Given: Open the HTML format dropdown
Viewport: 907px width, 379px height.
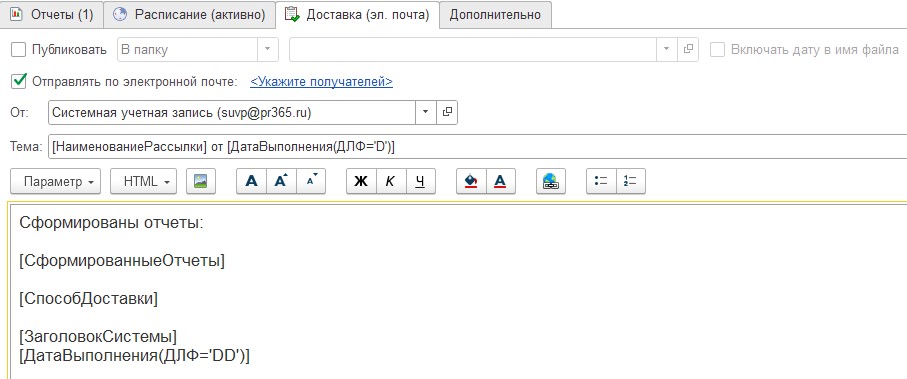Looking at the screenshot, I should 143,181.
